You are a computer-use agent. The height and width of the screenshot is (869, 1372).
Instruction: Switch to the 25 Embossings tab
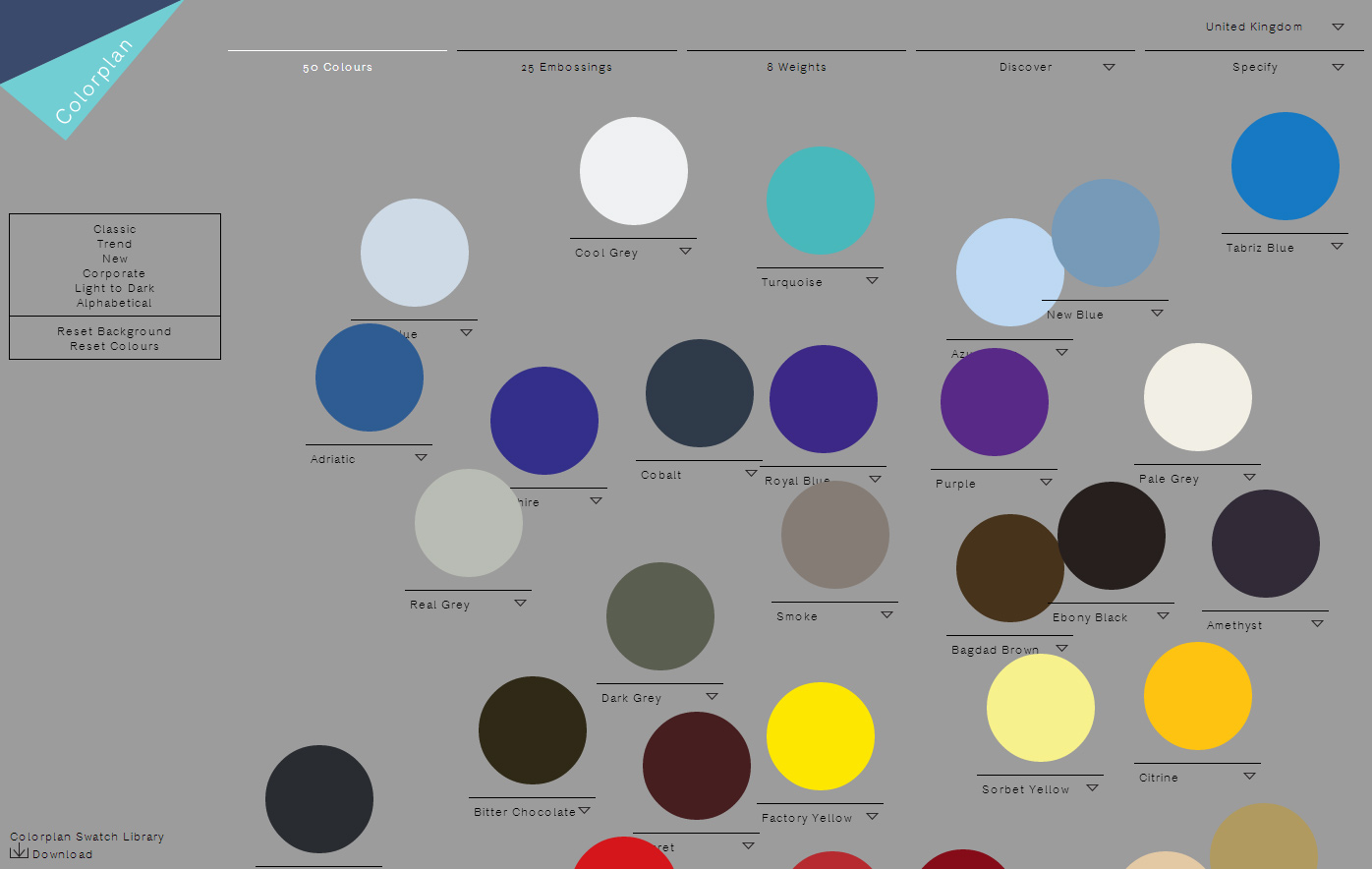click(x=566, y=68)
